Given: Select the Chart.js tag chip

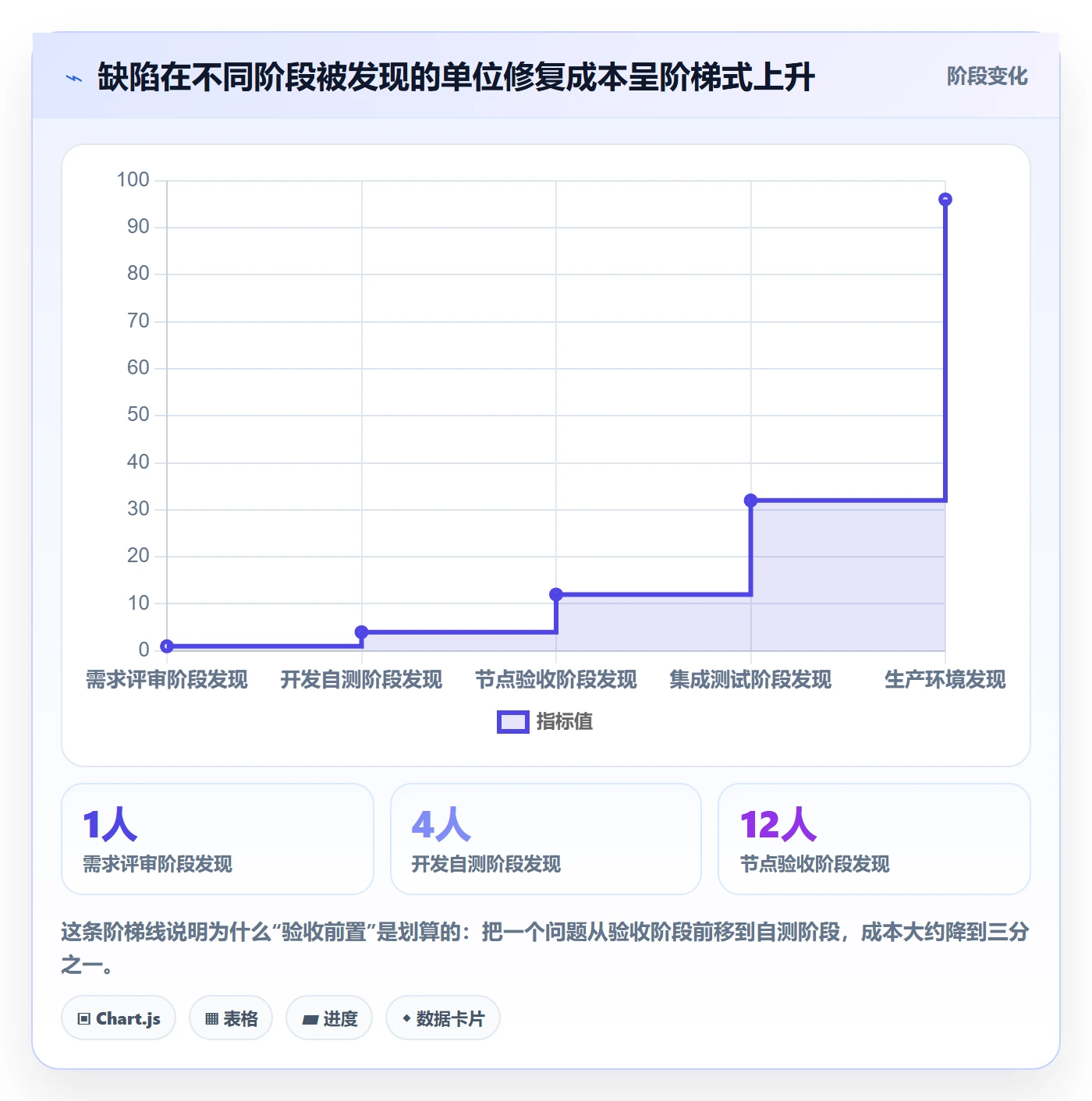Looking at the screenshot, I should click(119, 1018).
